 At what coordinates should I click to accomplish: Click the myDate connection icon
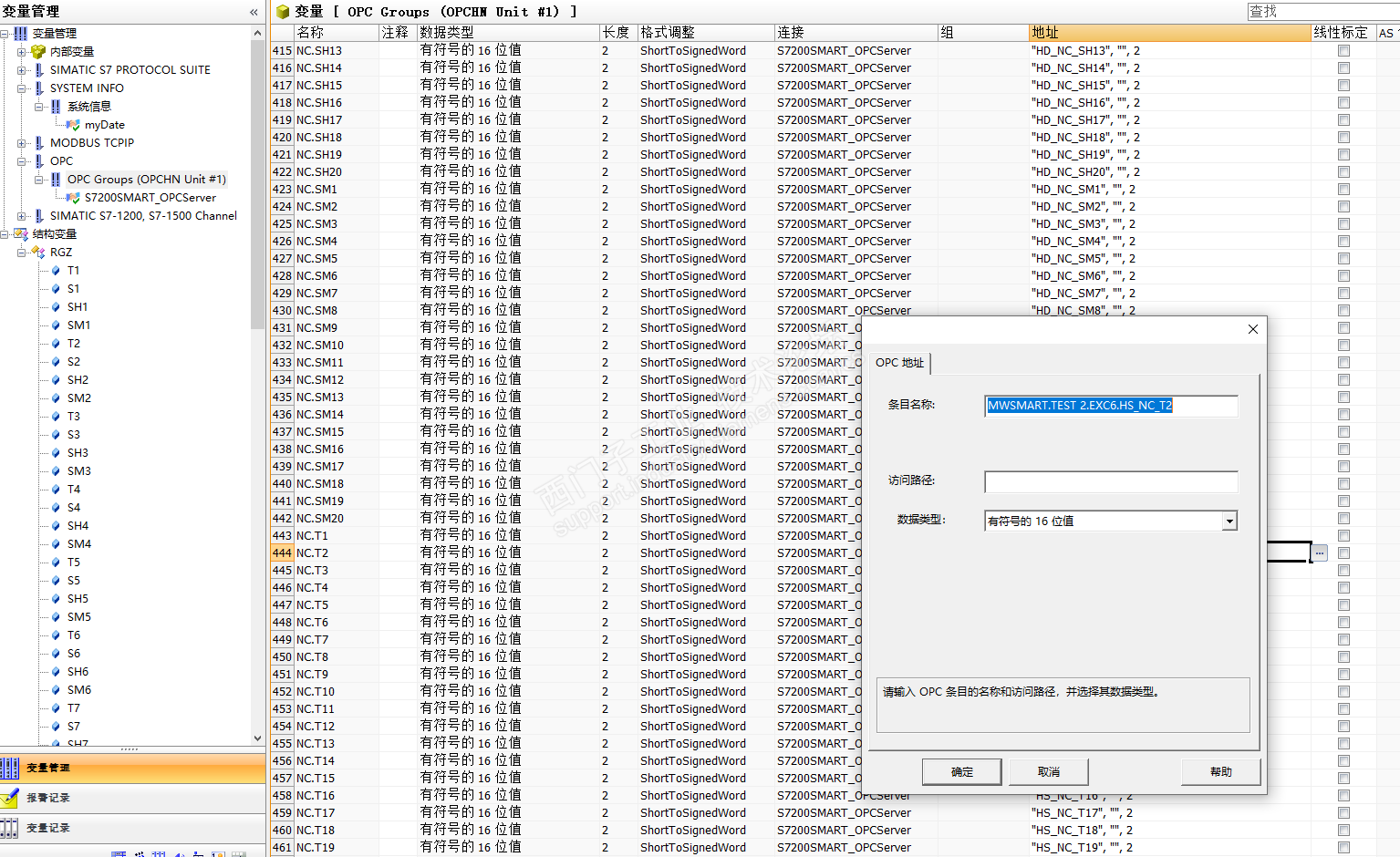(x=73, y=124)
